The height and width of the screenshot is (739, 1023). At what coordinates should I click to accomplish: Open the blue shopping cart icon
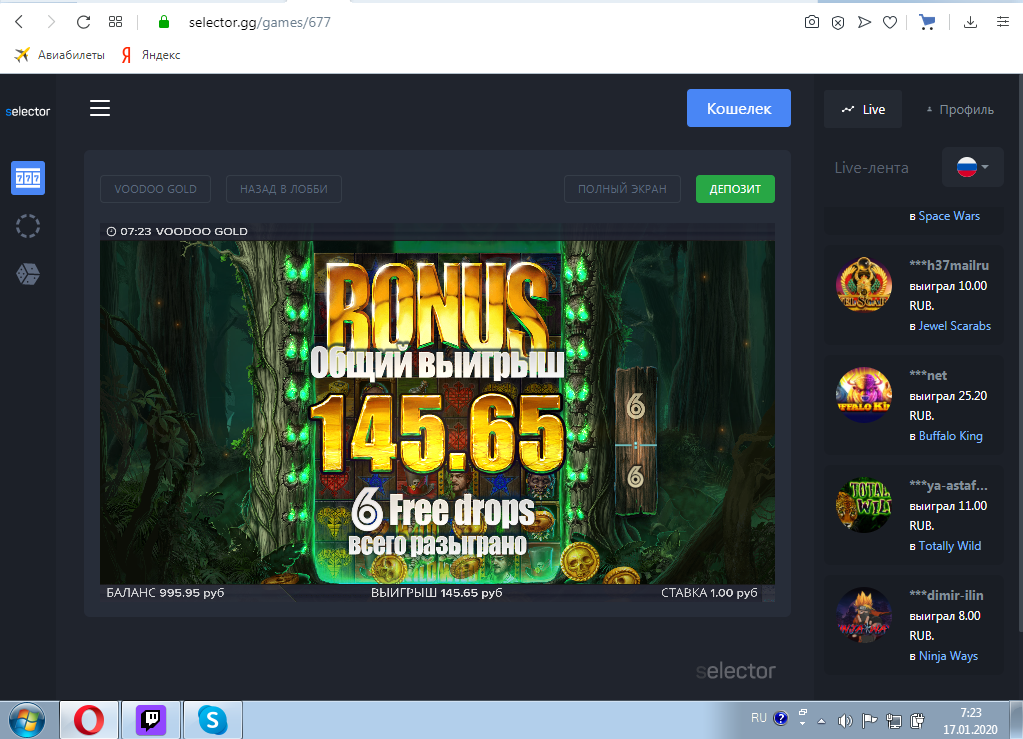(927, 22)
